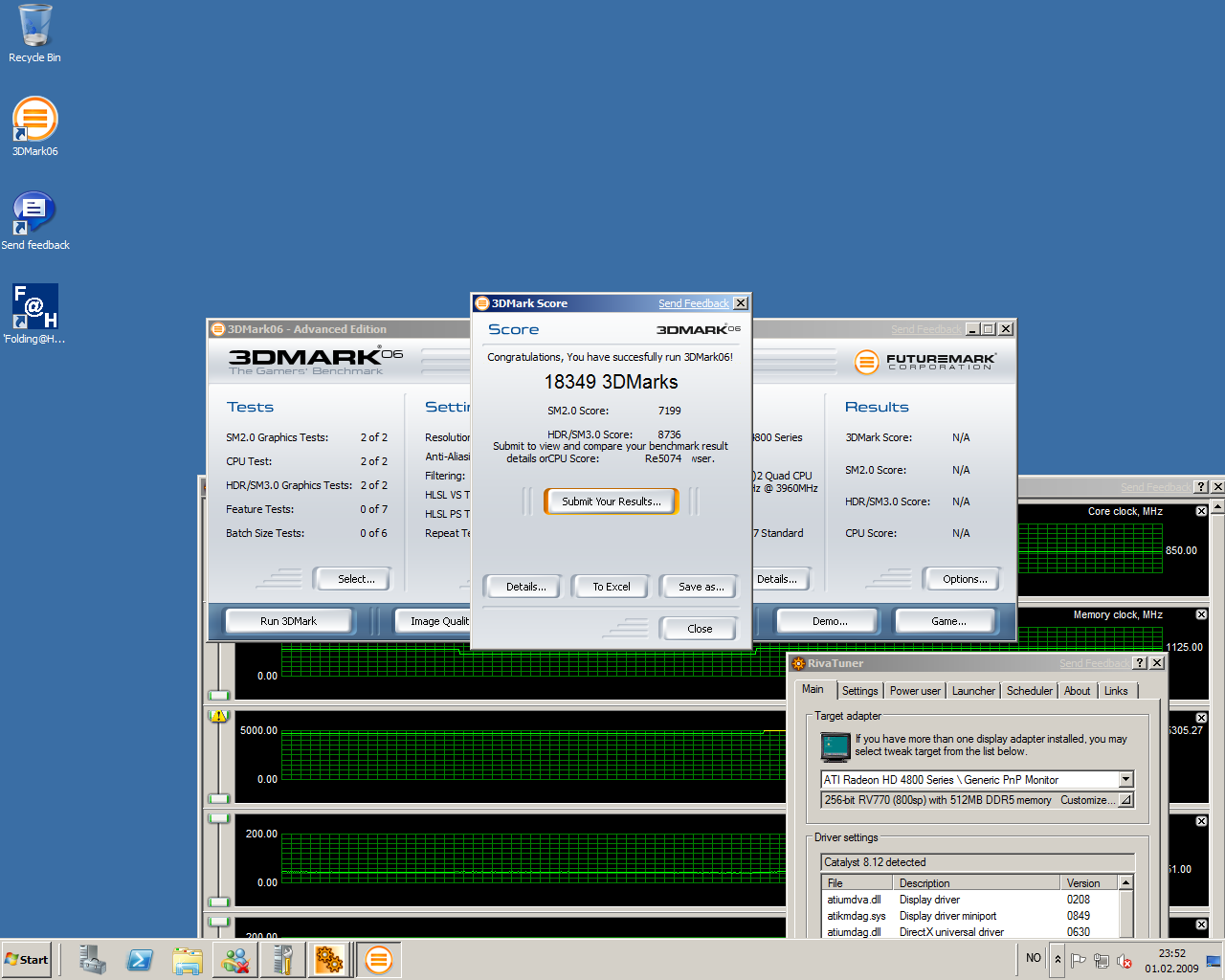Click the monitoring window help question mark button

tap(1202, 487)
